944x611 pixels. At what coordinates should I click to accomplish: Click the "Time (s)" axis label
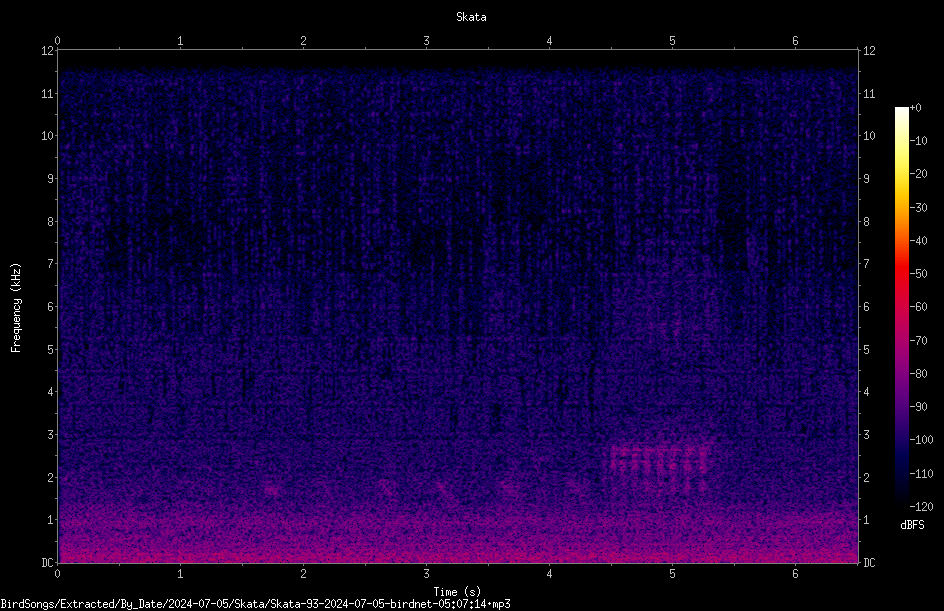coord(457,592)
